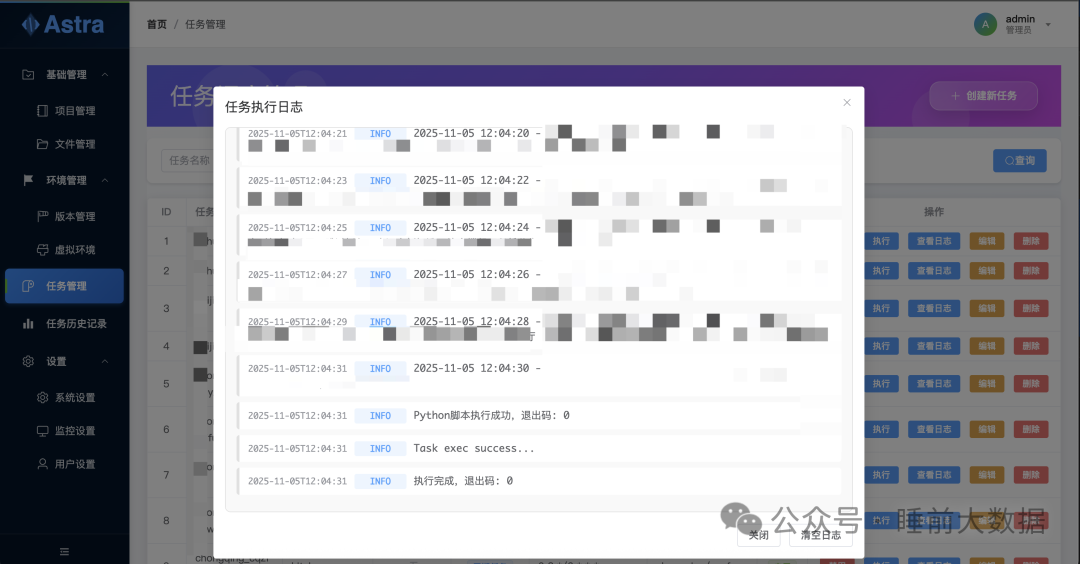Click the Astra logo icon
Image resolution: width=1080 pixels, height=564 pixels.
pyautogui.click(x=30, y=25)
